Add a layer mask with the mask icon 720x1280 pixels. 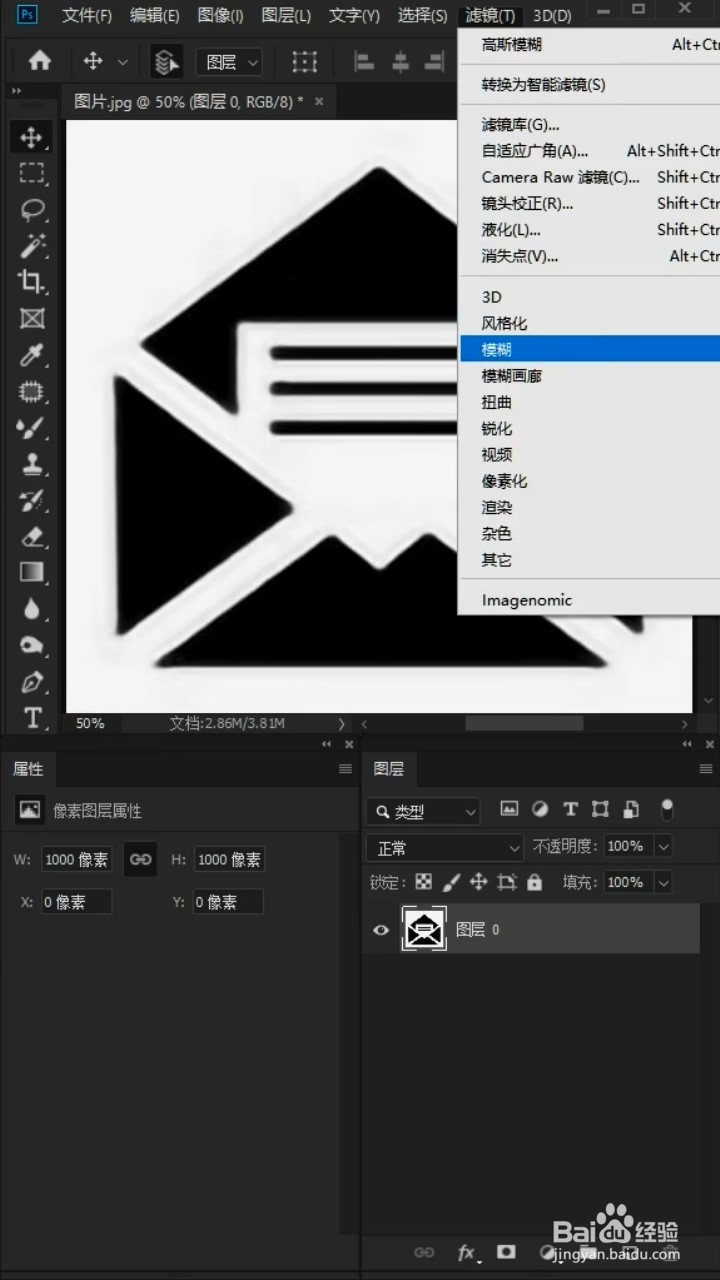(x=507, y=1251)
